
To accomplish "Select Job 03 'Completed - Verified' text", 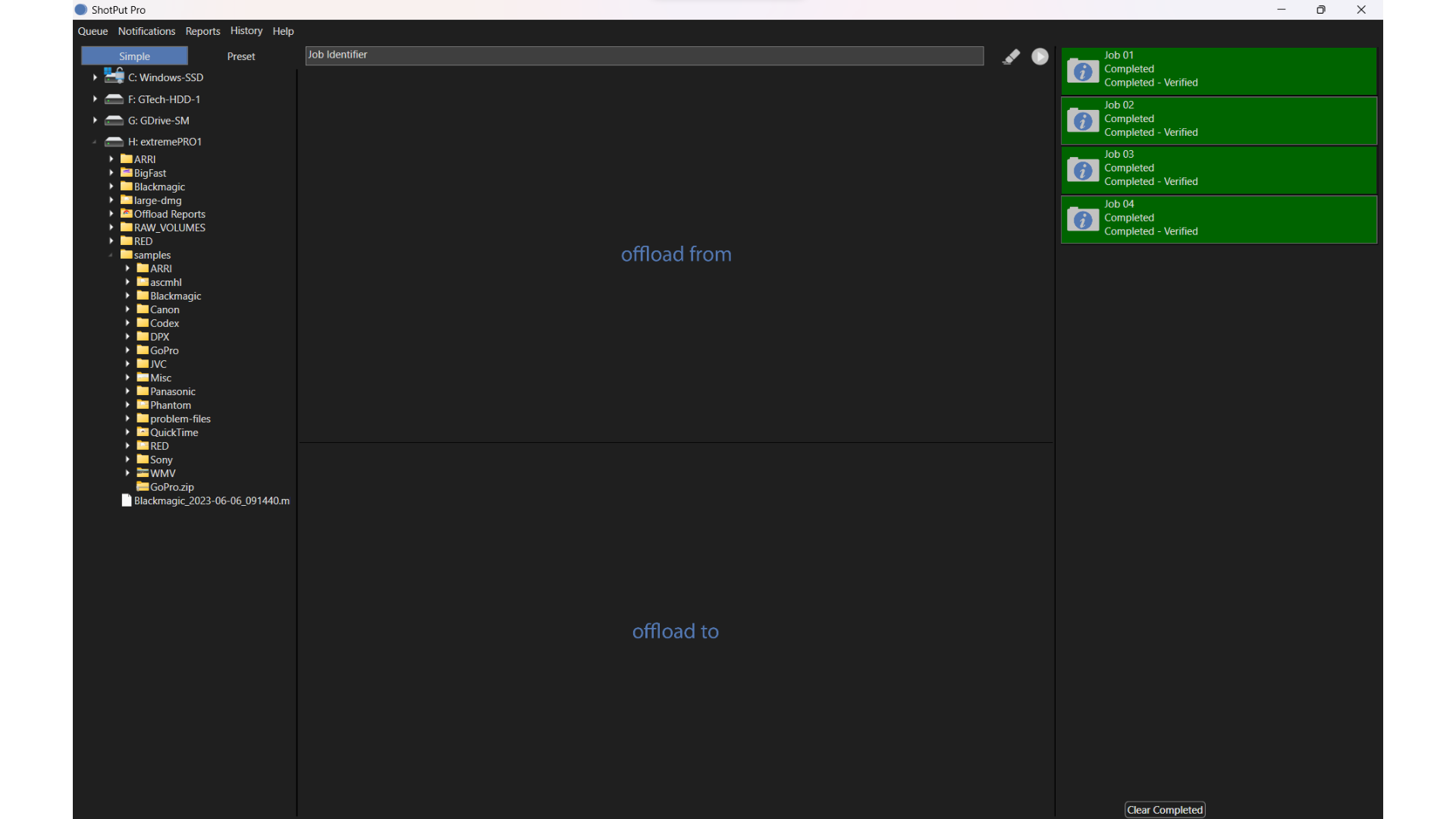I will [x=1151, y=182].
